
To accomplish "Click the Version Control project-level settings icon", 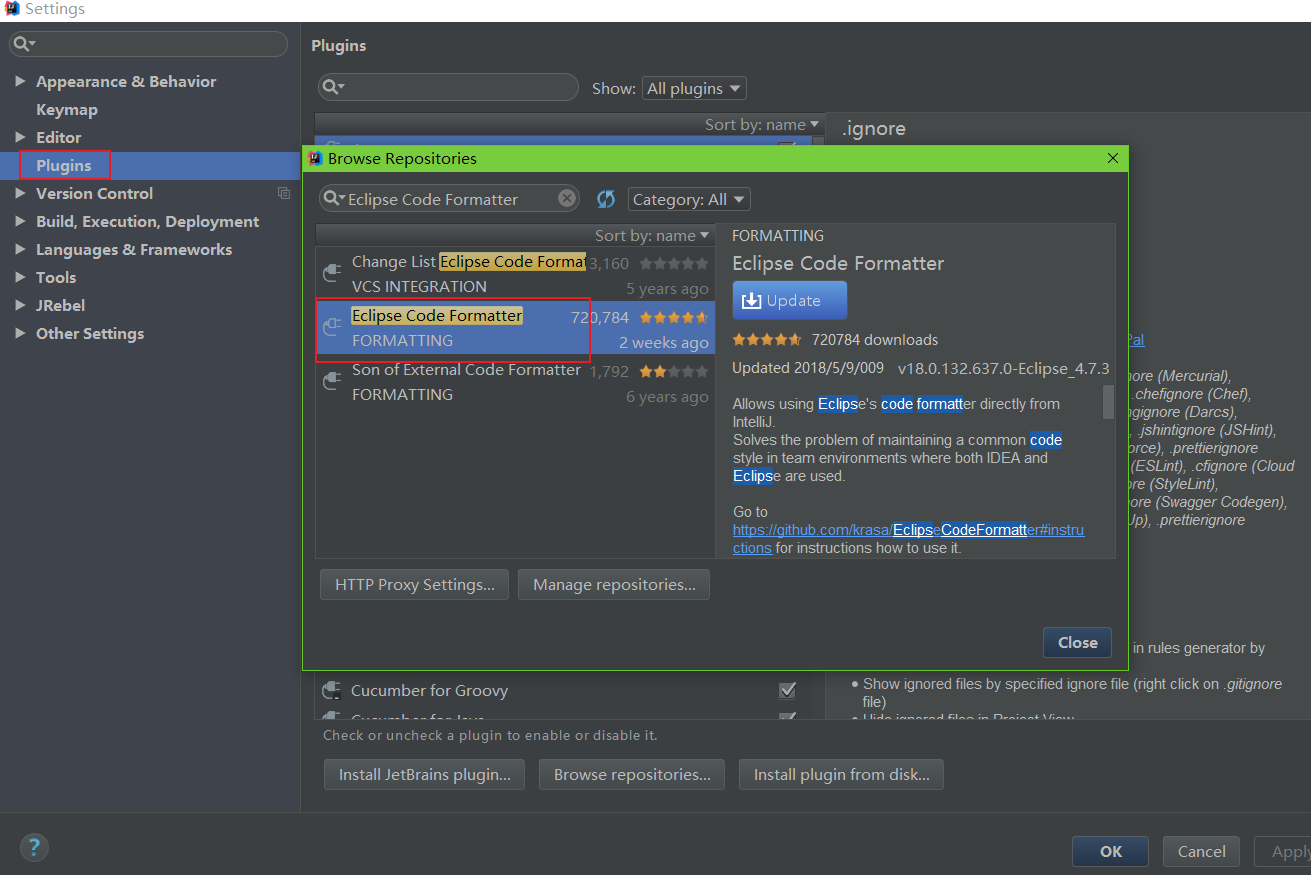I will click(284, 193).
